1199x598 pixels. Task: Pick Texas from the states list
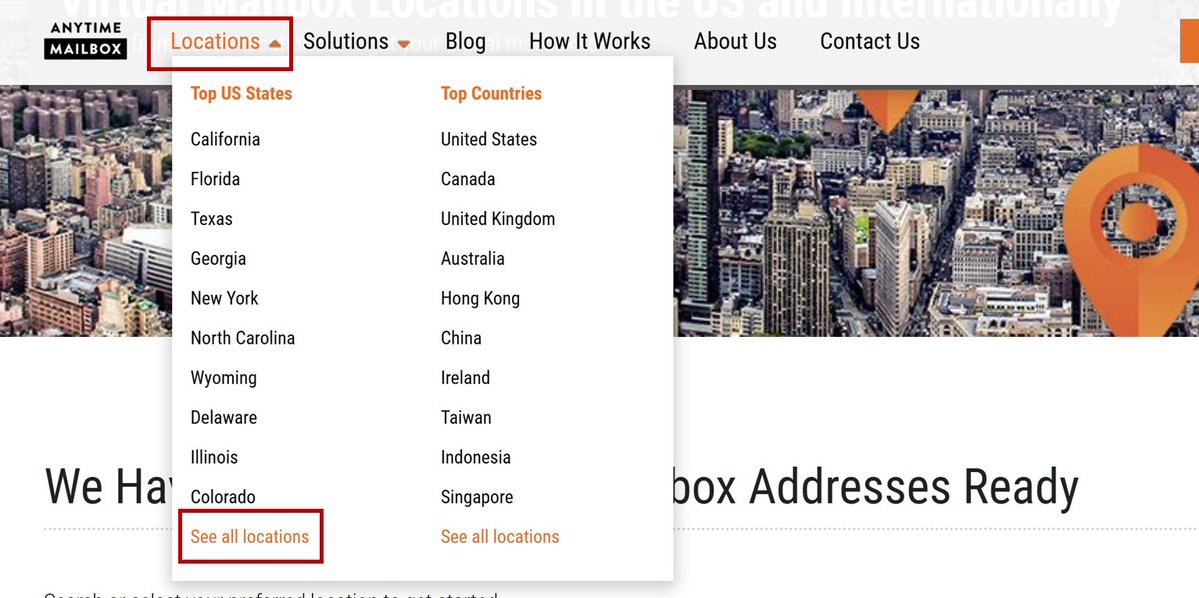click(x=211, y=219)
